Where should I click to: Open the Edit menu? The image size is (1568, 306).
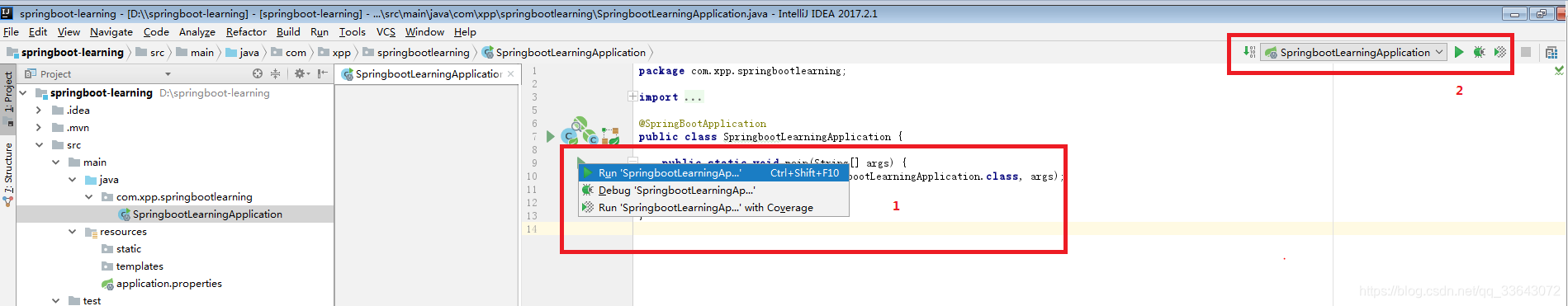[x=38, y=31]
